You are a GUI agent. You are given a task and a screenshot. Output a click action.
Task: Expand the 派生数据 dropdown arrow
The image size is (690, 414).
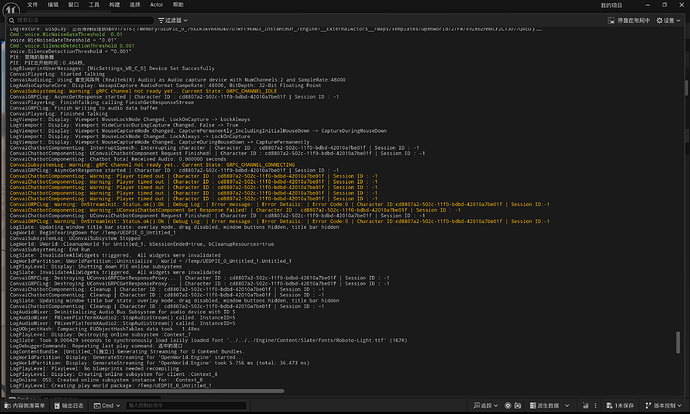pos(567,406)
